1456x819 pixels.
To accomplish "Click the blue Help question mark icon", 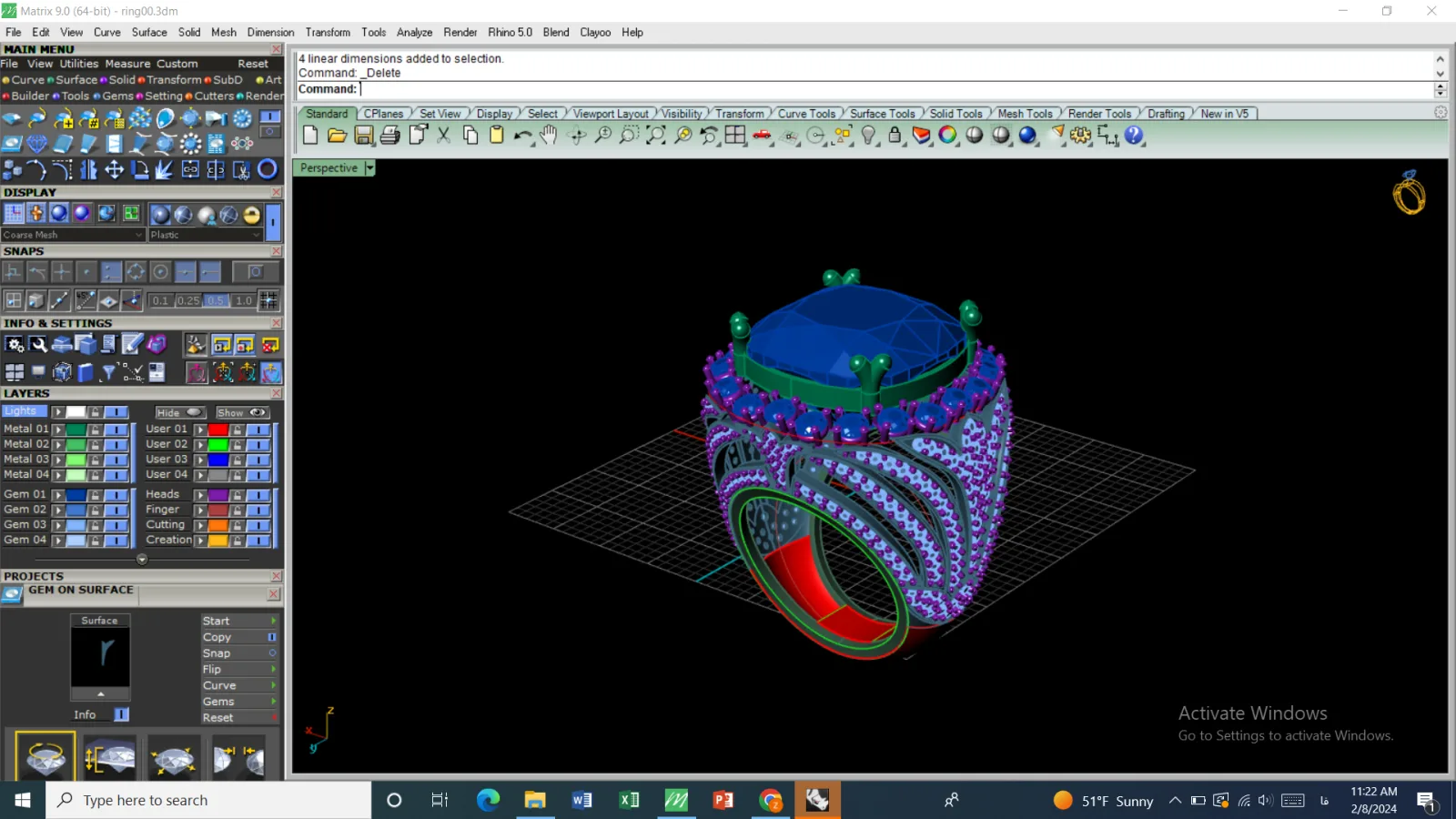I will click(1134, 136).
